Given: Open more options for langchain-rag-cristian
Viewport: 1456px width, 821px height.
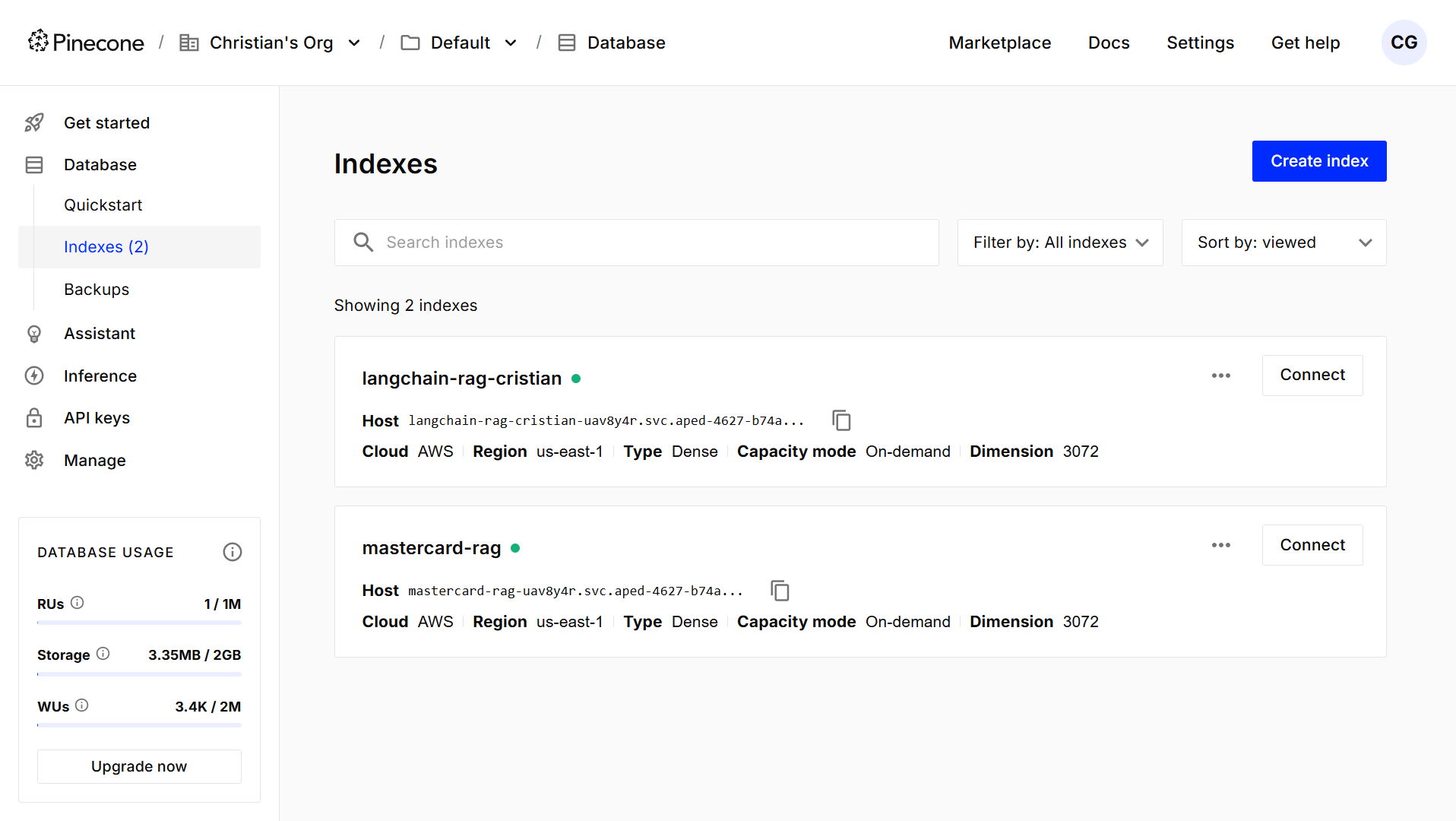Looking at the screenshot, I should [1221, 376].
